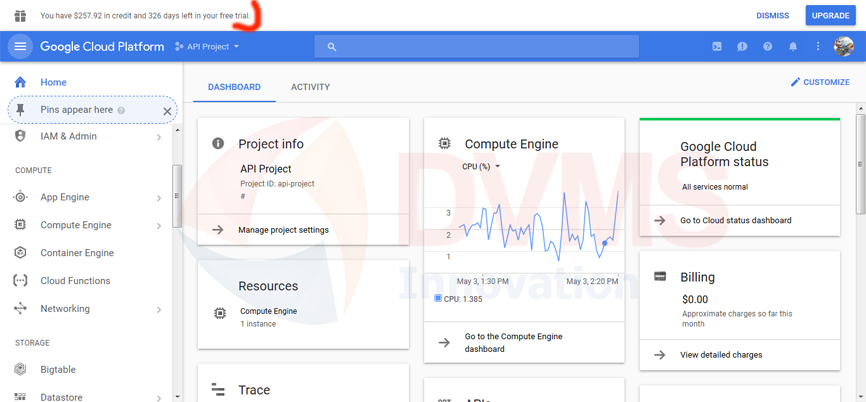Click the Upgrade button
Image resolution: width=866 pixels, height=402 pixels.
831,15
